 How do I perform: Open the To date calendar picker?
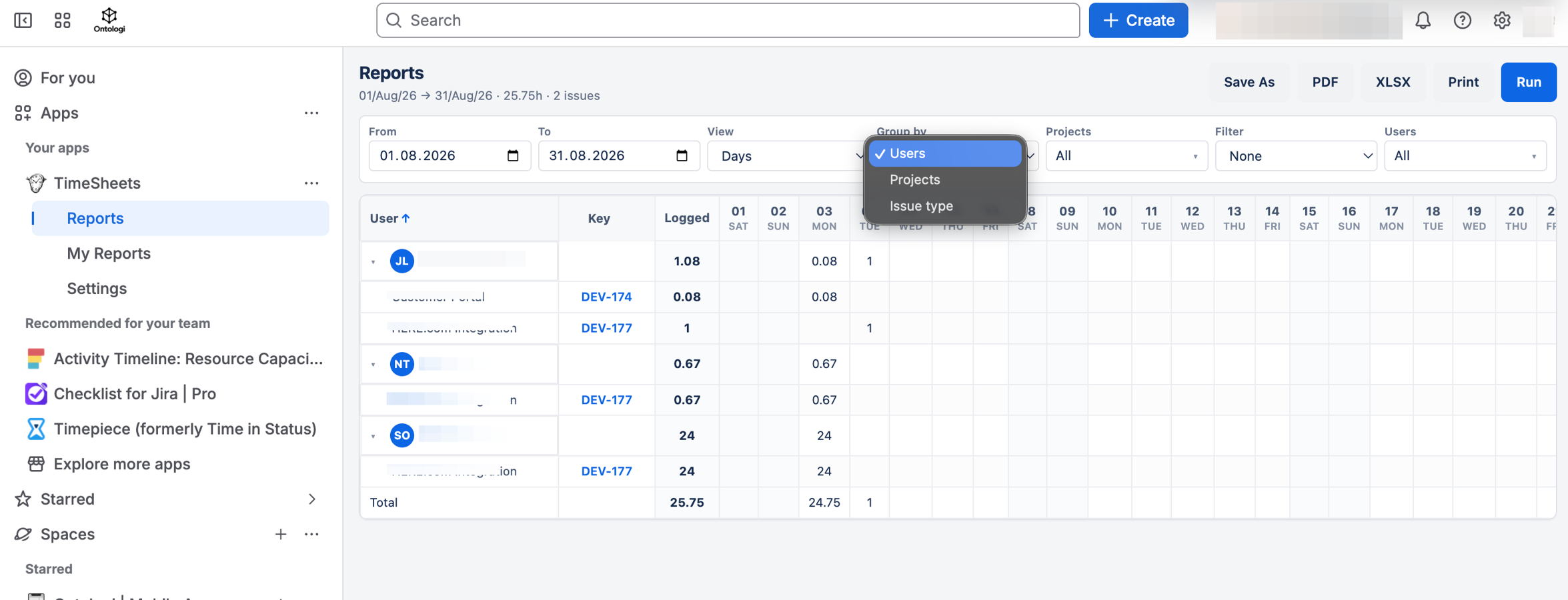pyautogui.click(x=681, y=156)
